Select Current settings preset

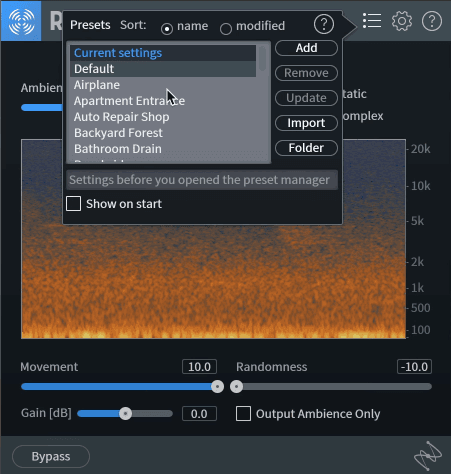[163, 53]
